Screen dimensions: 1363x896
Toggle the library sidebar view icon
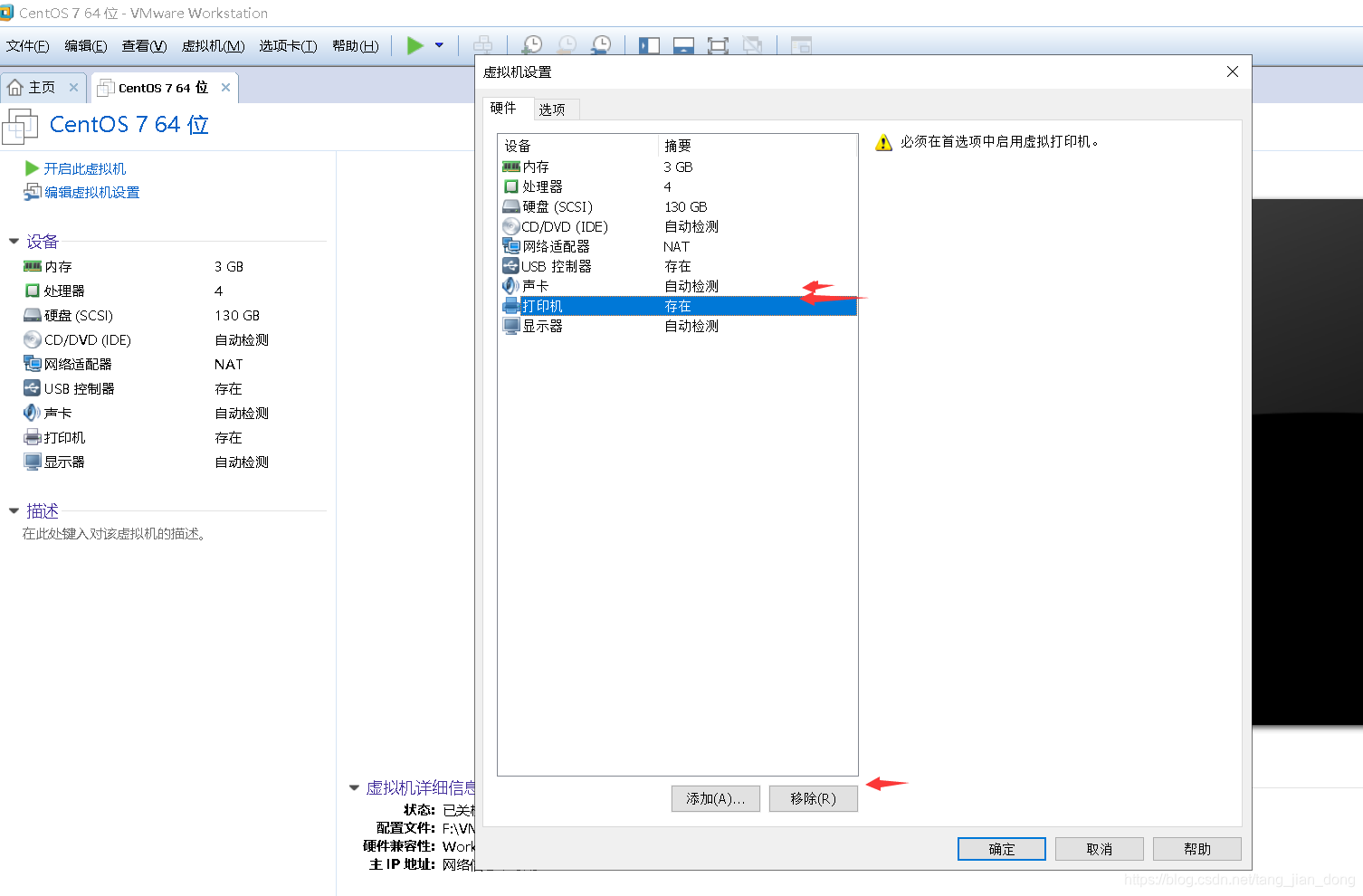(x=649, y=45)
